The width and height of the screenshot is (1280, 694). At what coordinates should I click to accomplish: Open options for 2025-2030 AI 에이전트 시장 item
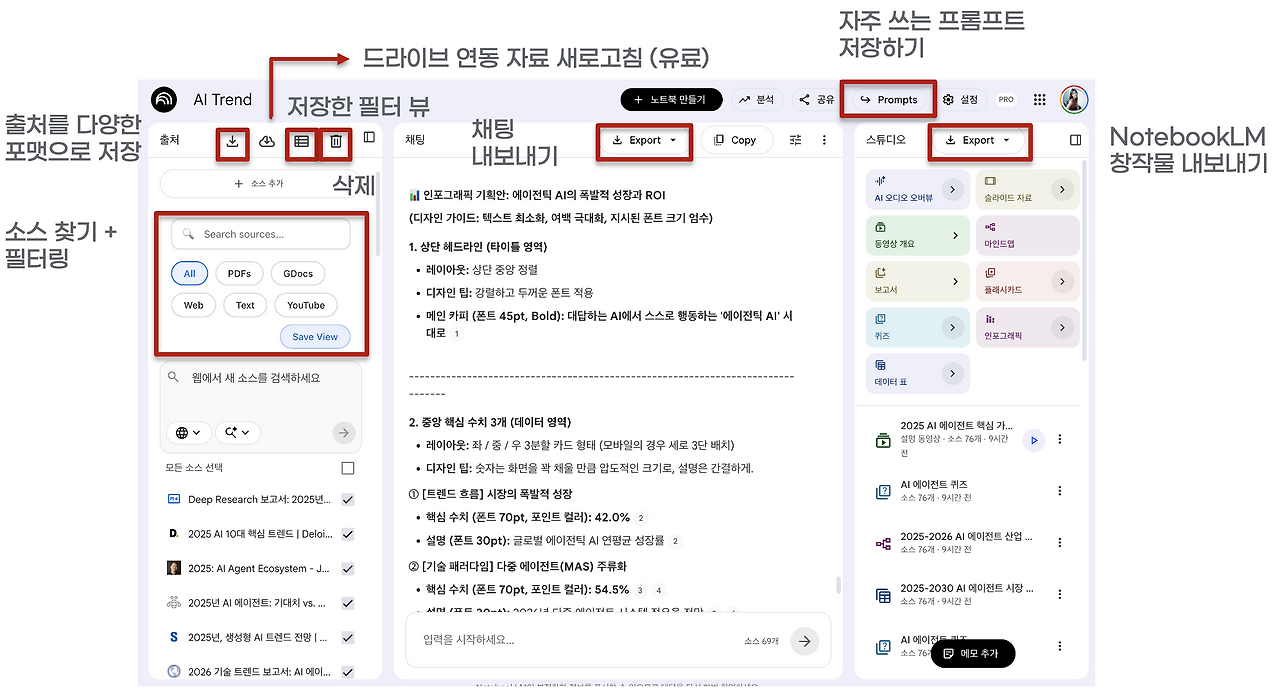(x=1060, y=595)
